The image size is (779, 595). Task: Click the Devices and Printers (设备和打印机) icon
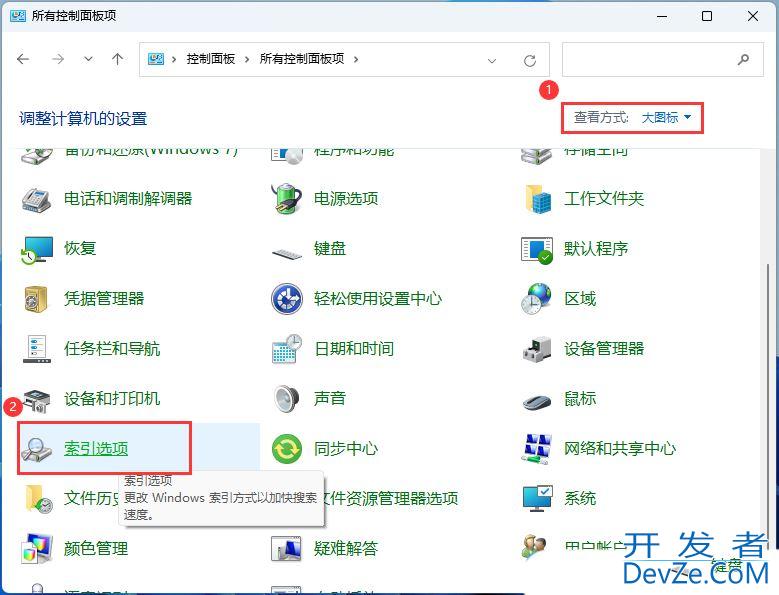point(37,400)
